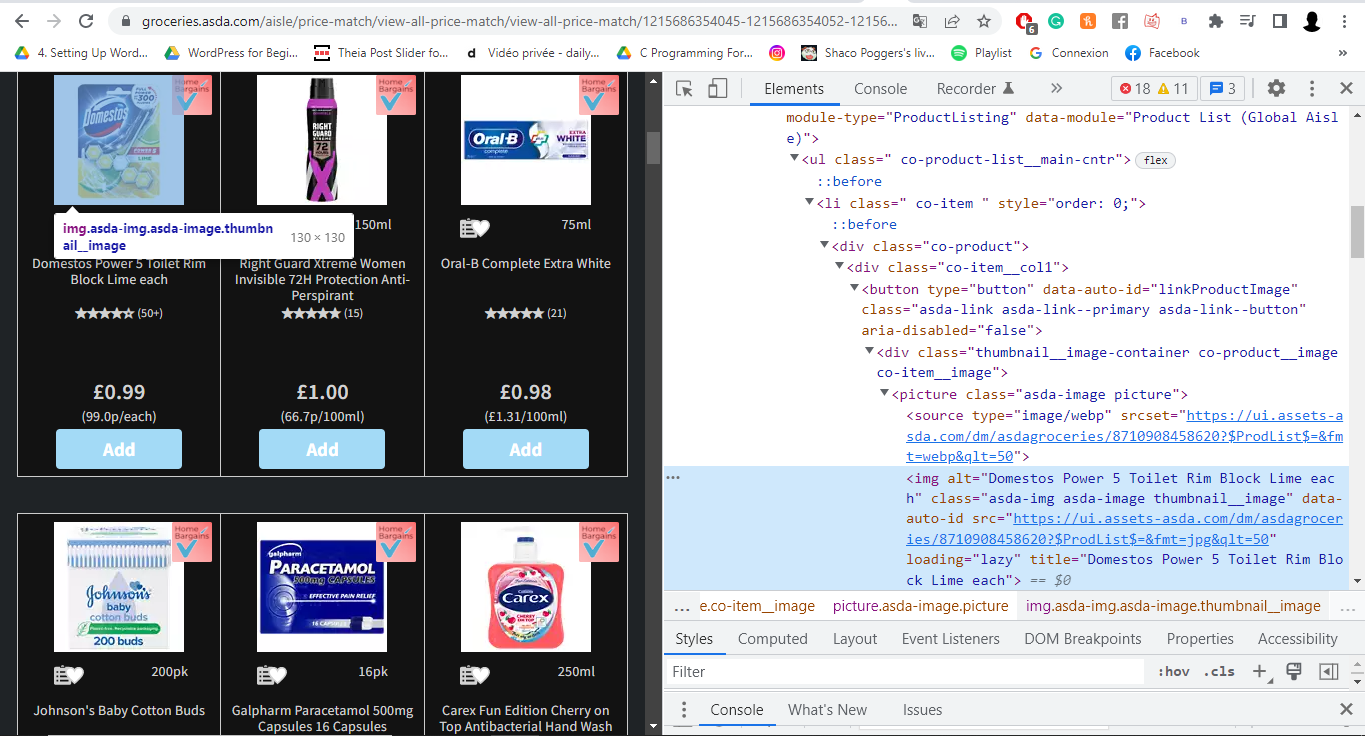The width and height of the screenshot is (1365, 736).
Task: Collapse the picture asda-image node
Action: [884, 395]
